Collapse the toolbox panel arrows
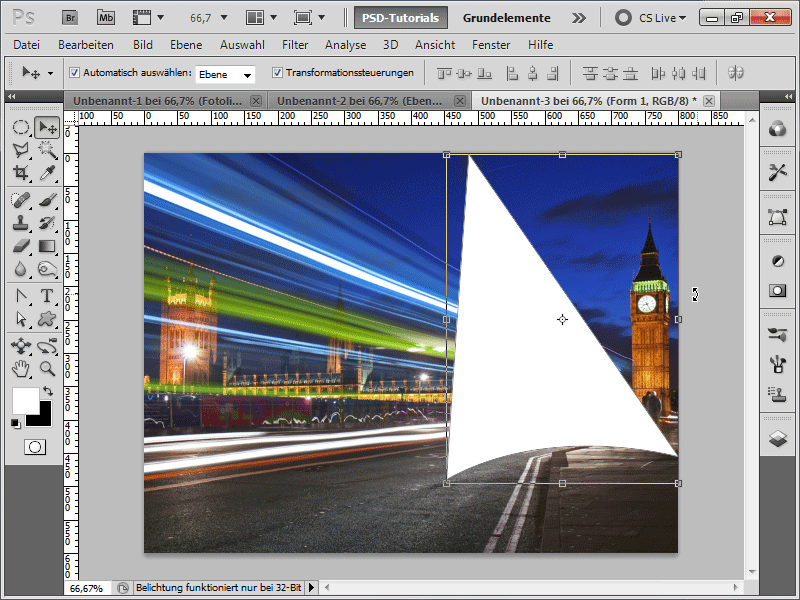This screenshot has height=600, width=800. [11, 96]
